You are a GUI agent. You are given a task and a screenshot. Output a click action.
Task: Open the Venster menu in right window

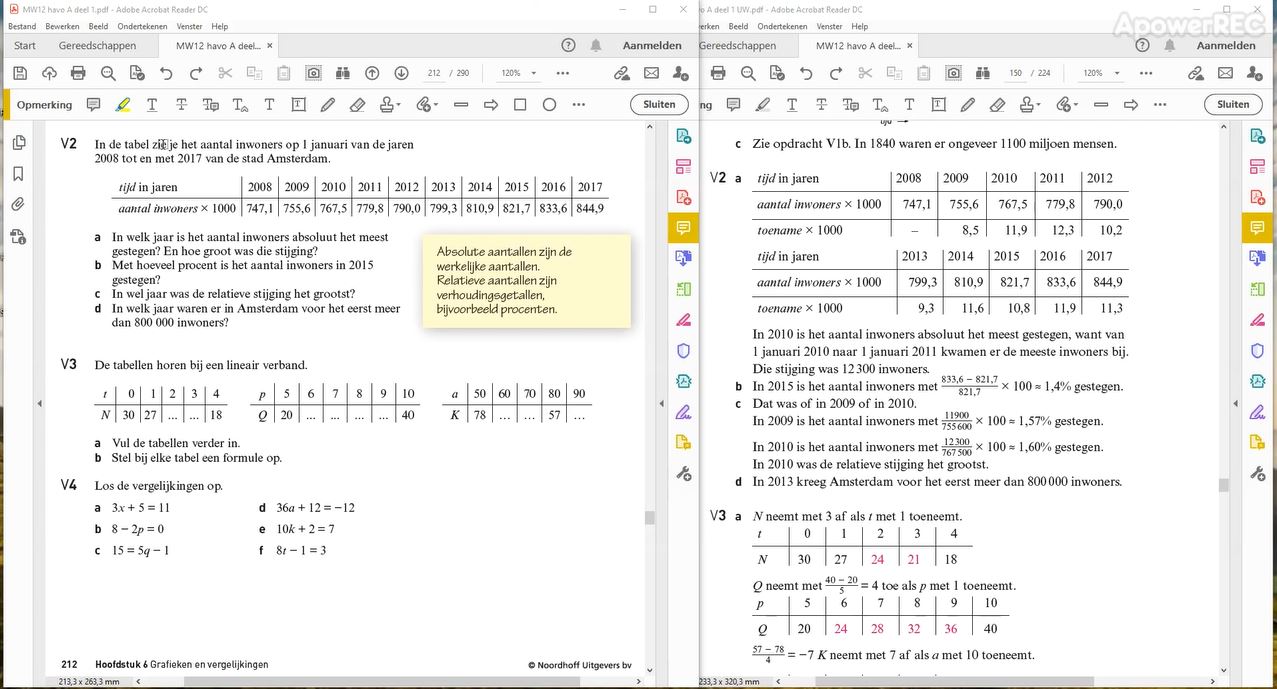(x=830, y=26)
